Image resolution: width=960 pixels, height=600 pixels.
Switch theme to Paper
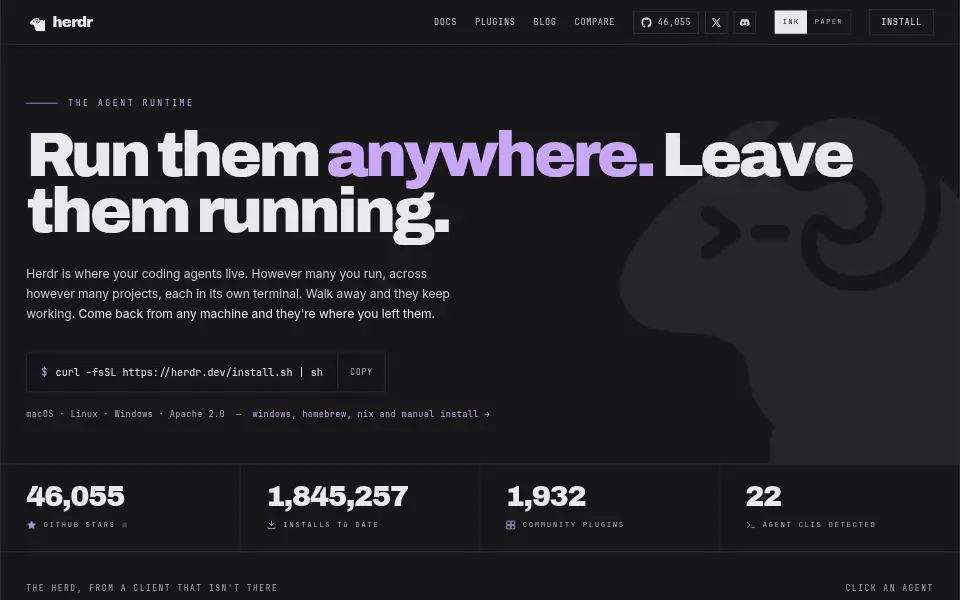pyautogui.click(x=828, y=22)
